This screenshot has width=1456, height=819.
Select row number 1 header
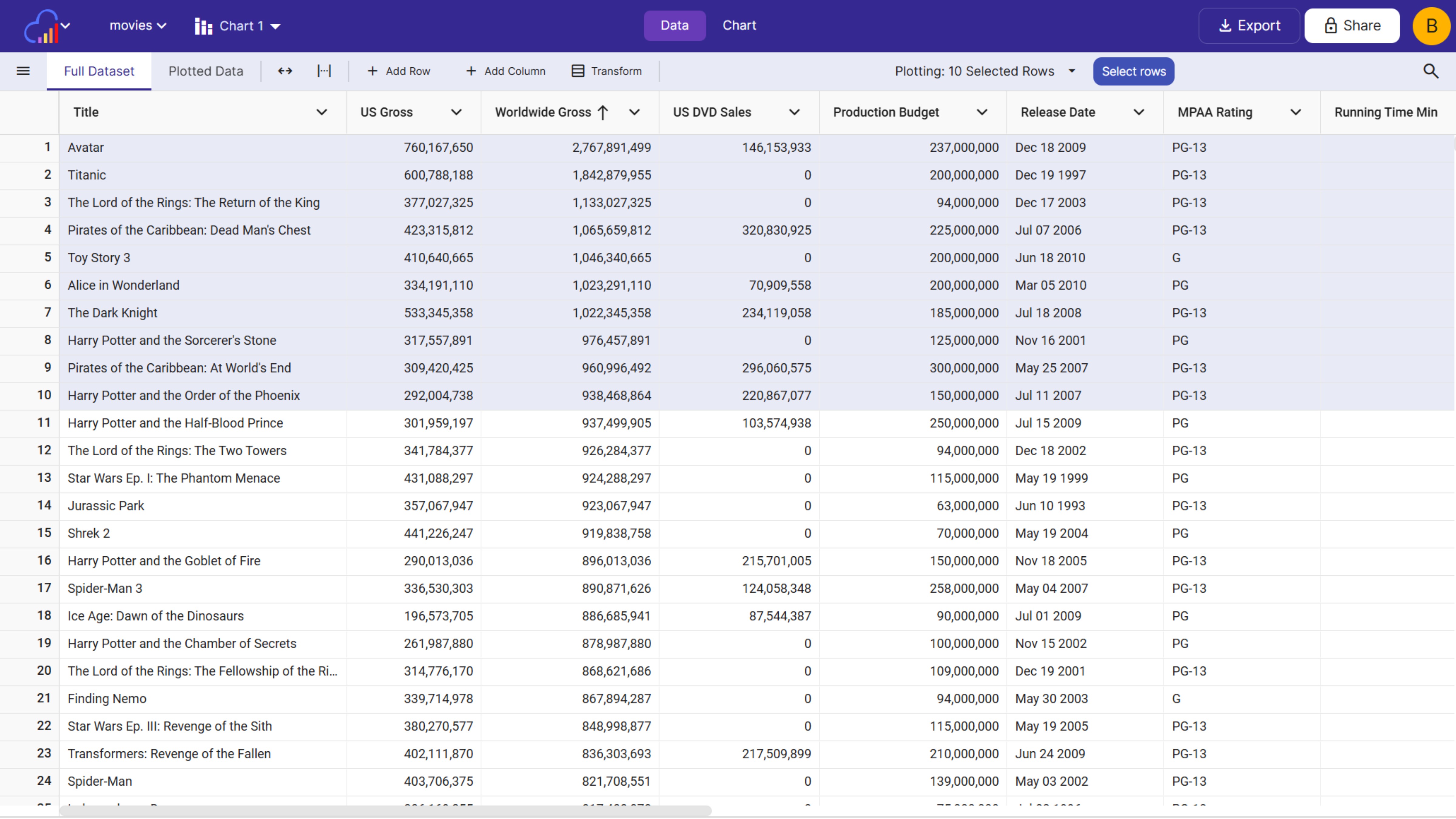[x=29, y=147]
